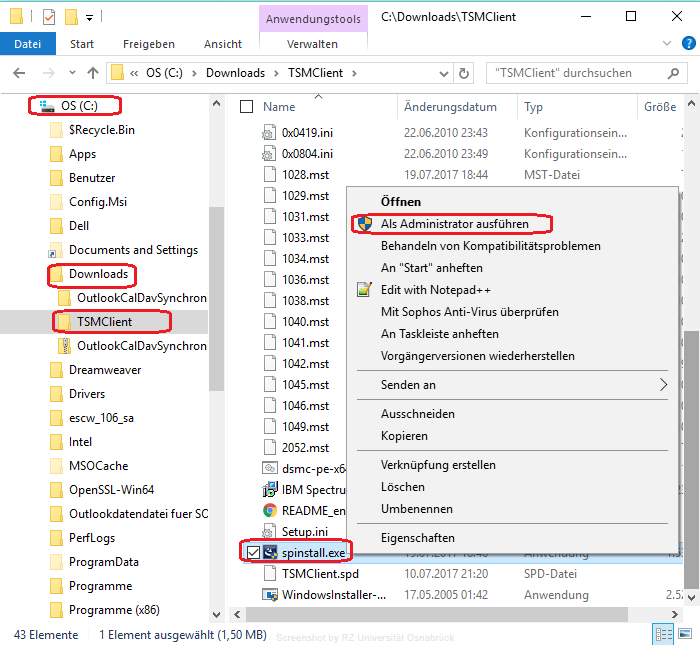Open the Ansicht ribbon tab
Viewport: 700px width, 645px height.
[x=222, y=44]
